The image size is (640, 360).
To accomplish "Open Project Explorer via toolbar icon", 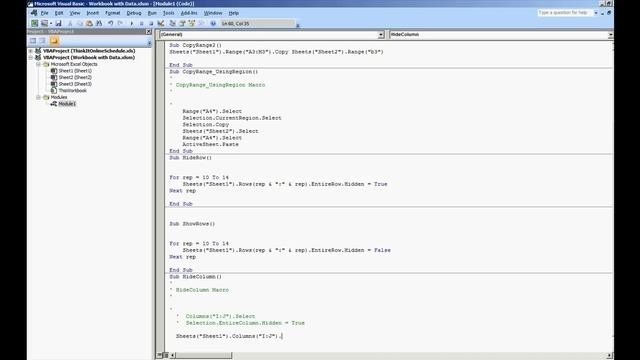I will [172, 24].
